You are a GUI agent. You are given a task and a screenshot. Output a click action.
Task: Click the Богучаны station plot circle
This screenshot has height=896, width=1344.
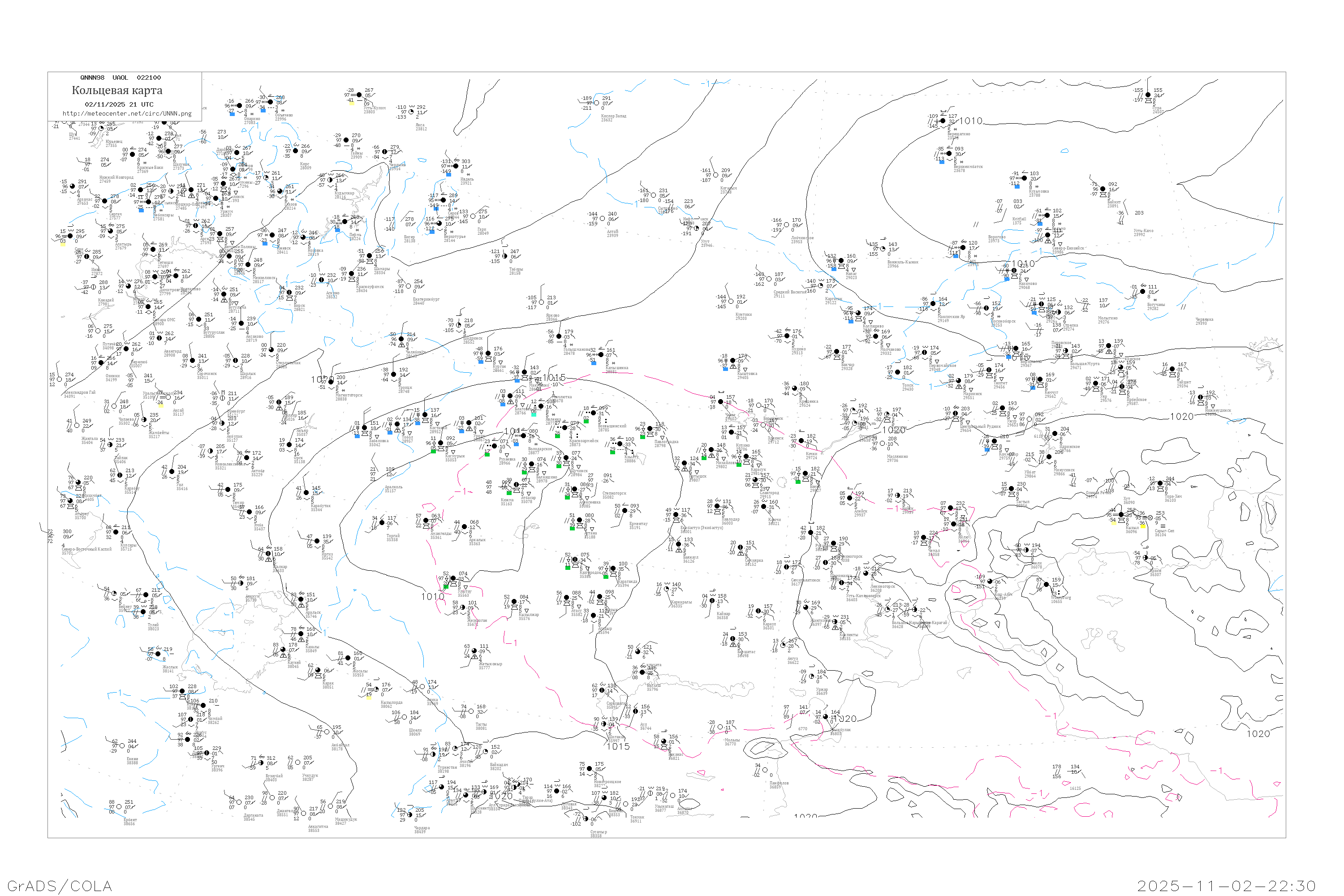(1142, 292)
